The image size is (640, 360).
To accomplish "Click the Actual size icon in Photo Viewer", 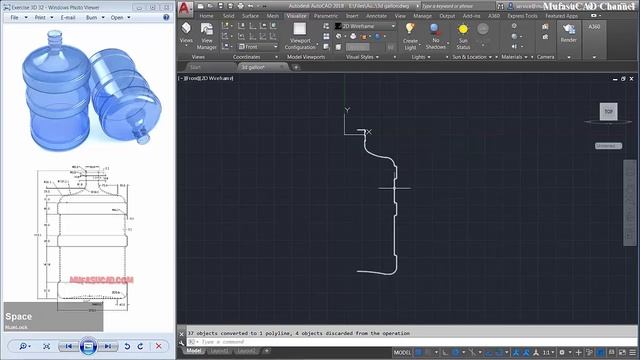I will (47, 346).
